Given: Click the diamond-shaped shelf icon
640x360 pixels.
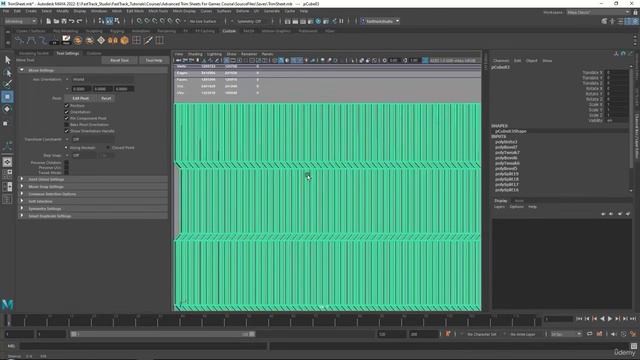Looking at the screenshot, I should [x=101, y=40].
